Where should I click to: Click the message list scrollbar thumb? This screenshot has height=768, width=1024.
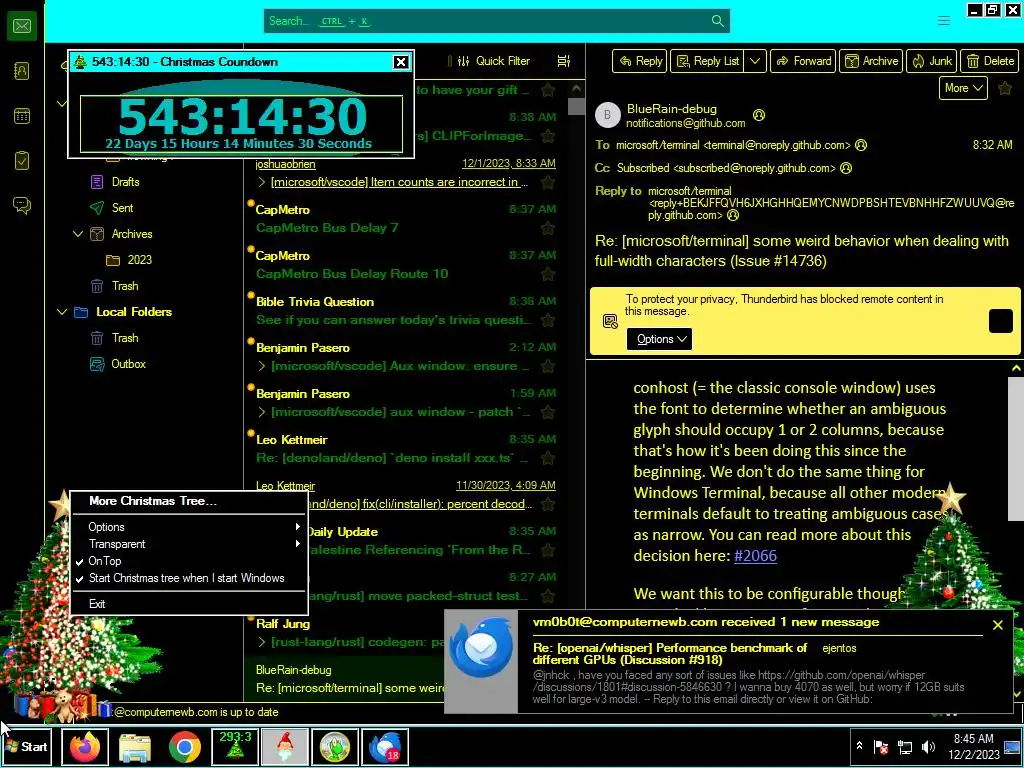coord(576,106)
